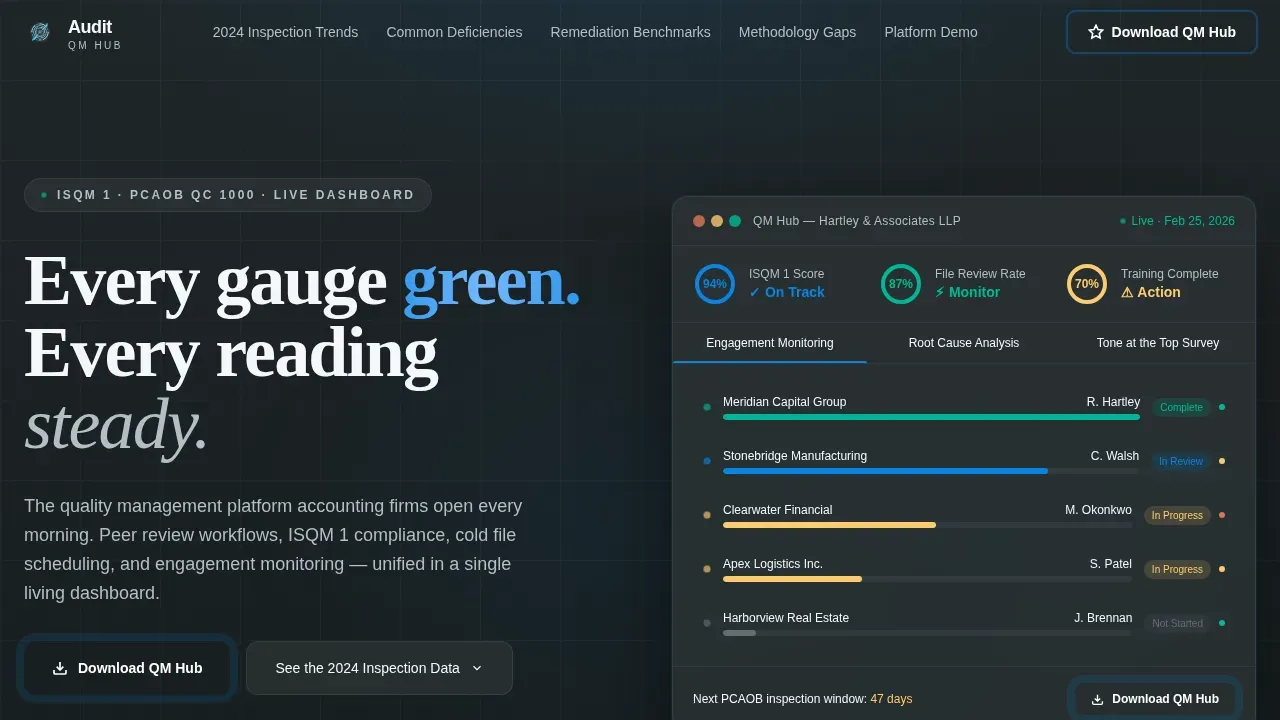
Task: Expand the See the 2024 Inspection Data chevron
Action: pyautogui.click(x=477, y=668)
